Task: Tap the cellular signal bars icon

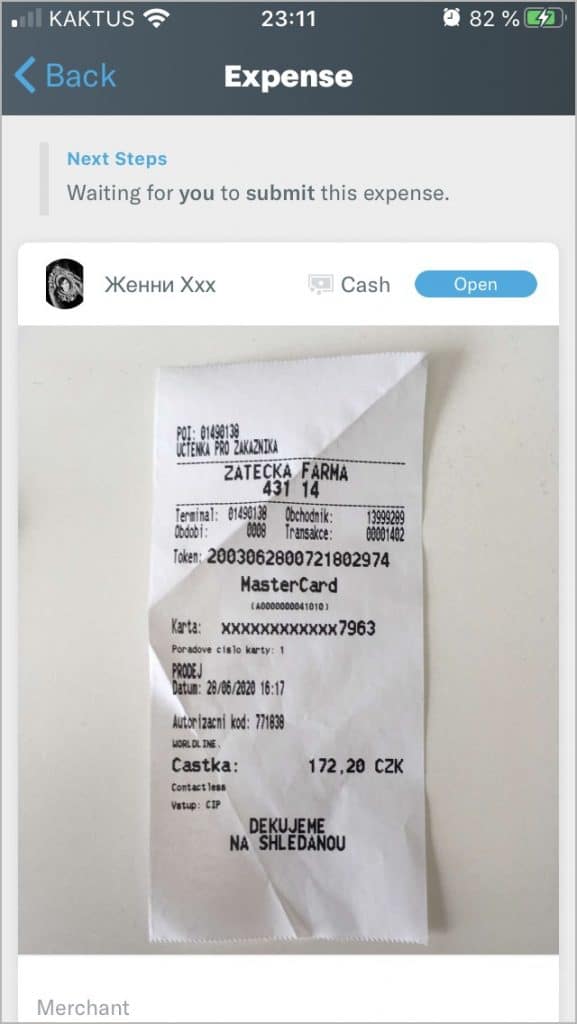Action: (x=27, y=18)
